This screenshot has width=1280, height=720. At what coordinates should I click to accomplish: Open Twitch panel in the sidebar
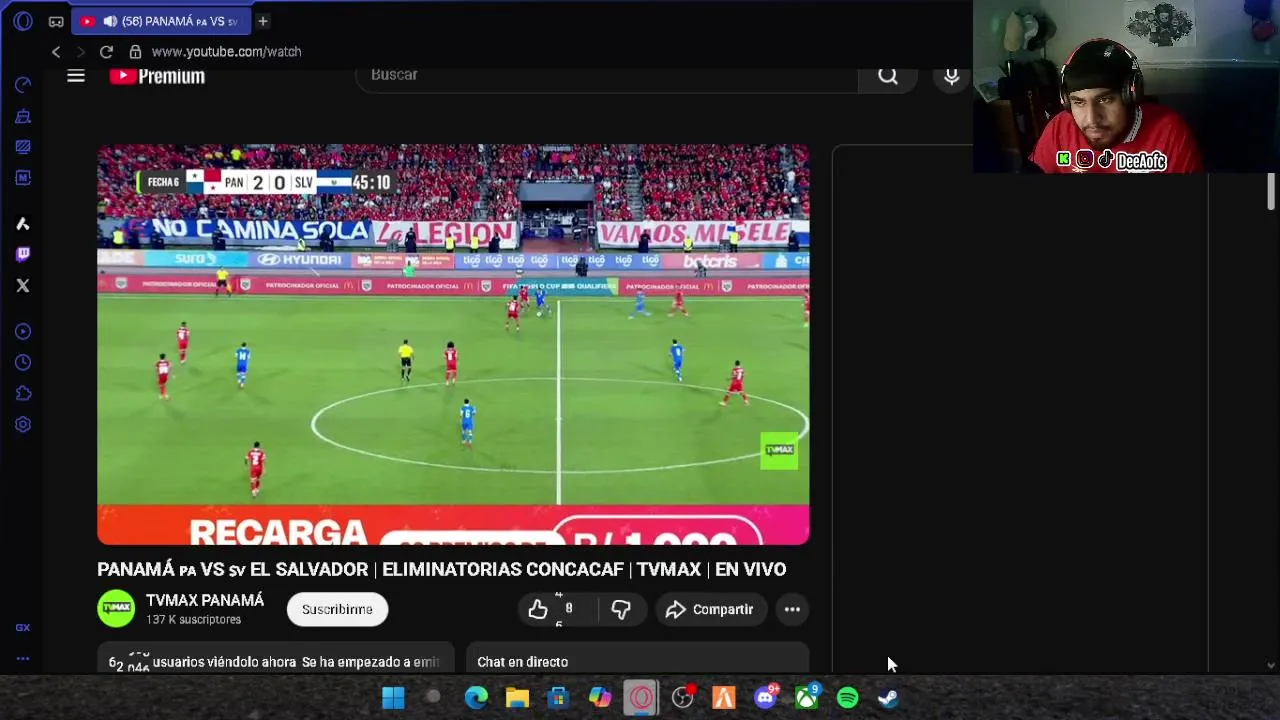[23, 254]
